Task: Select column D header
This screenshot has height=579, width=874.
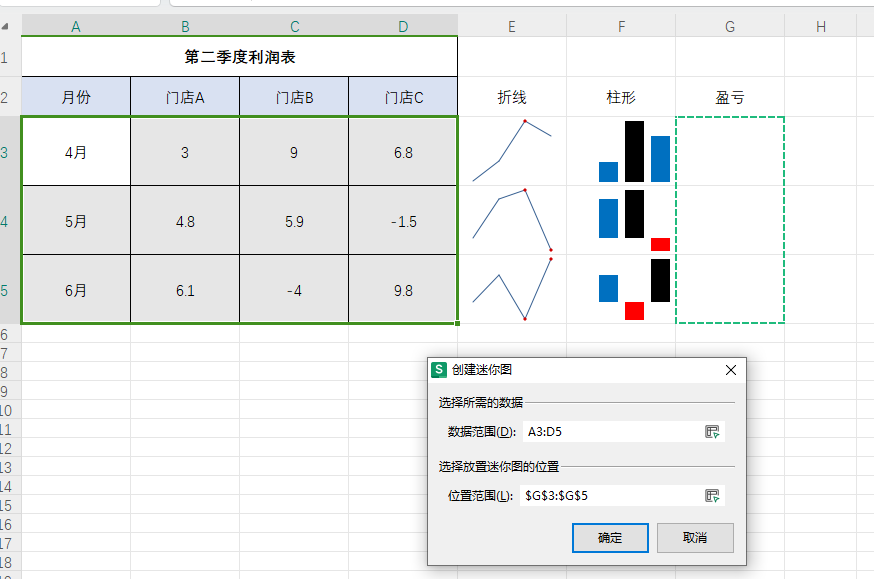Action: (403, 26)
